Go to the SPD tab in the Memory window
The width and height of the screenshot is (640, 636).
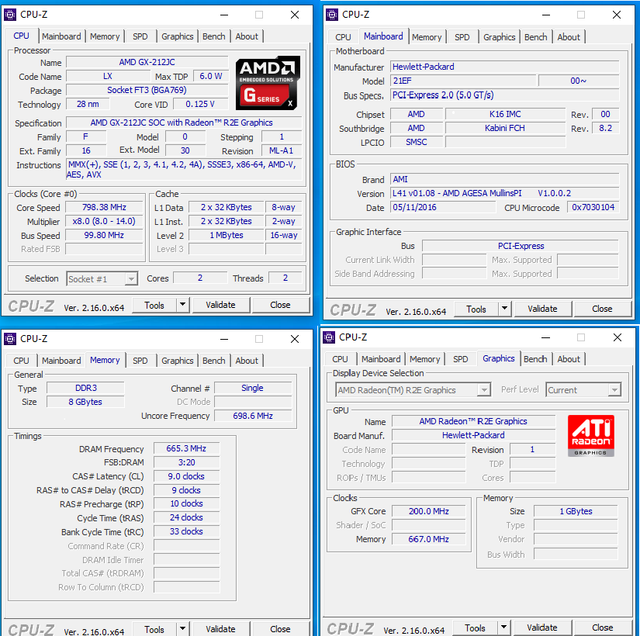[x=140, y=360]
